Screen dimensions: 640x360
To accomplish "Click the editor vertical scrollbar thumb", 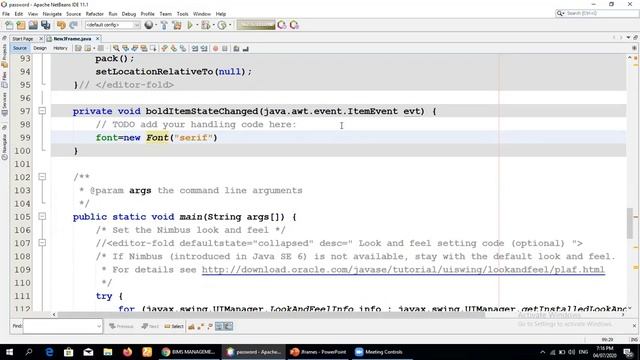I will tap(630, 223).
